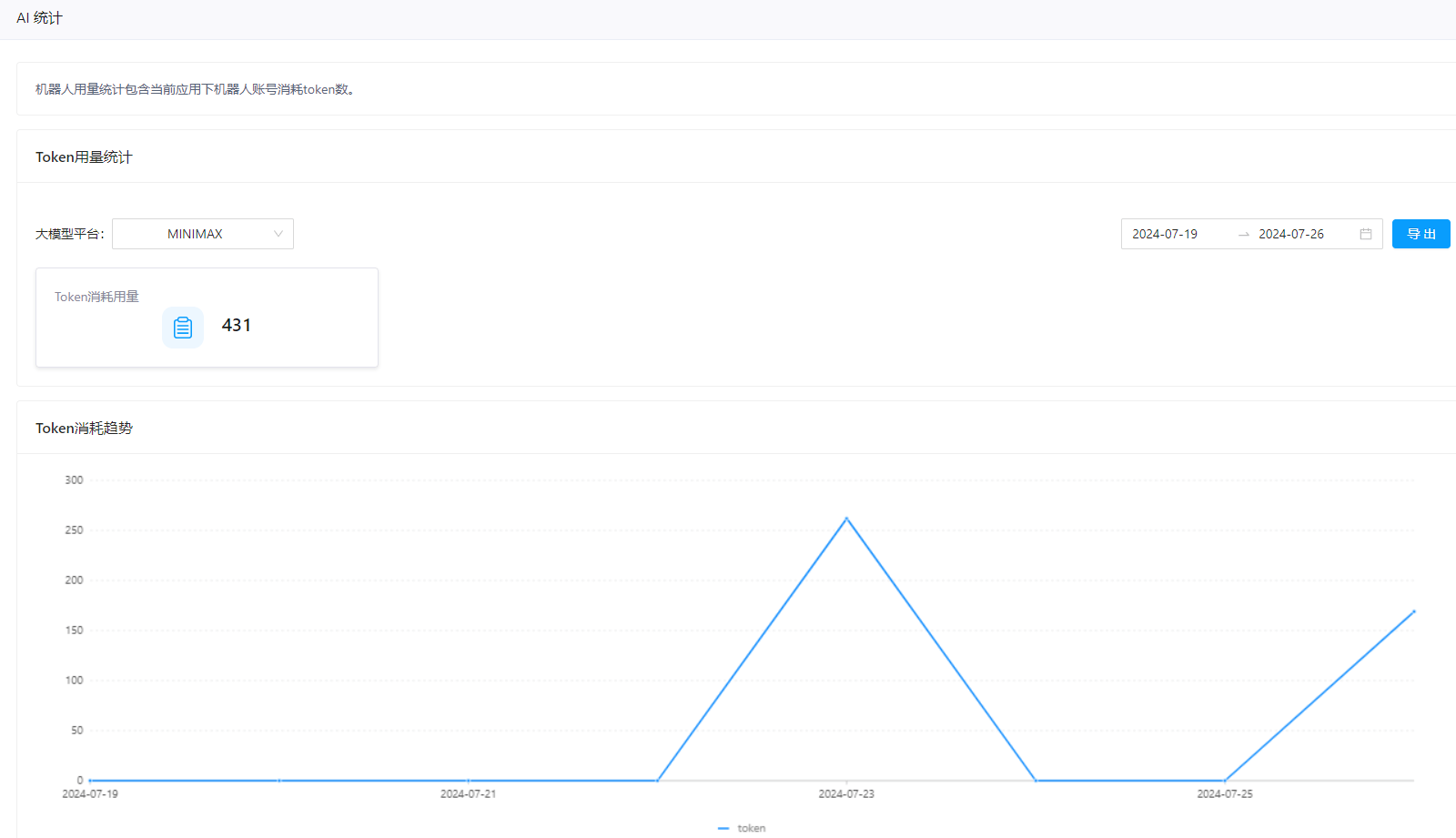Screen dimensions: 1456x838
Task: Open the calendar icon in date range
Action: click(1366, 234)
